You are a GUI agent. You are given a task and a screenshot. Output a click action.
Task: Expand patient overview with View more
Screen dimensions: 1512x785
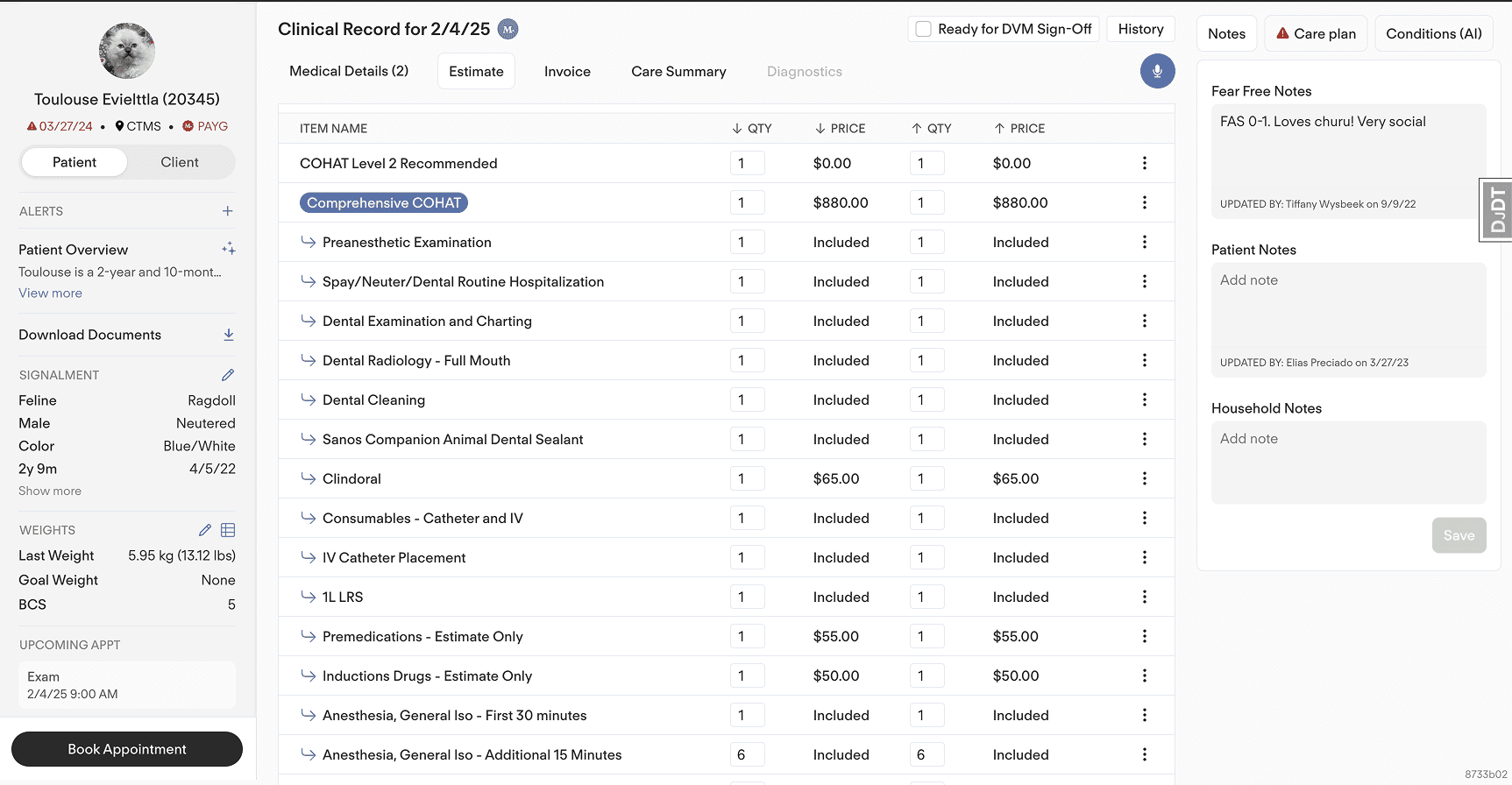pos(51,293)
